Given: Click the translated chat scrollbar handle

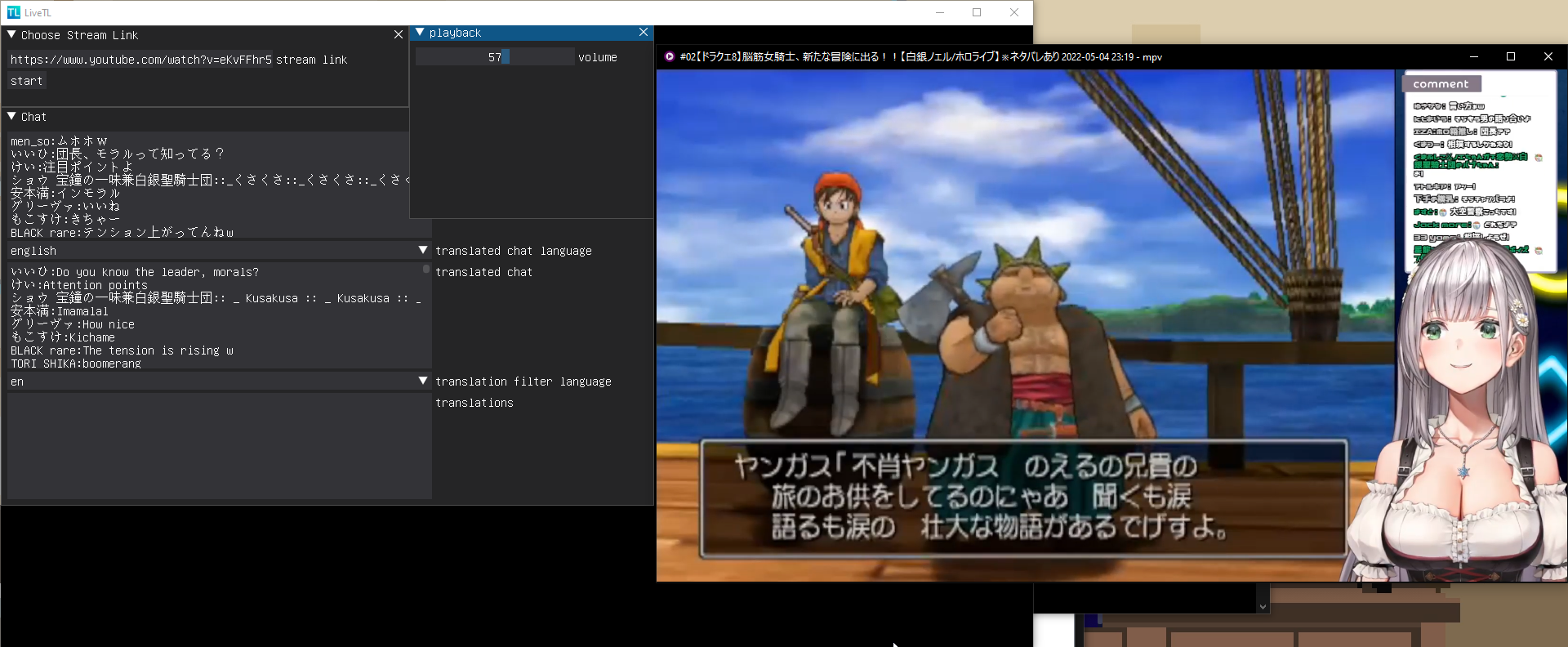Looking at the screenshot, I should coord(426,269).
